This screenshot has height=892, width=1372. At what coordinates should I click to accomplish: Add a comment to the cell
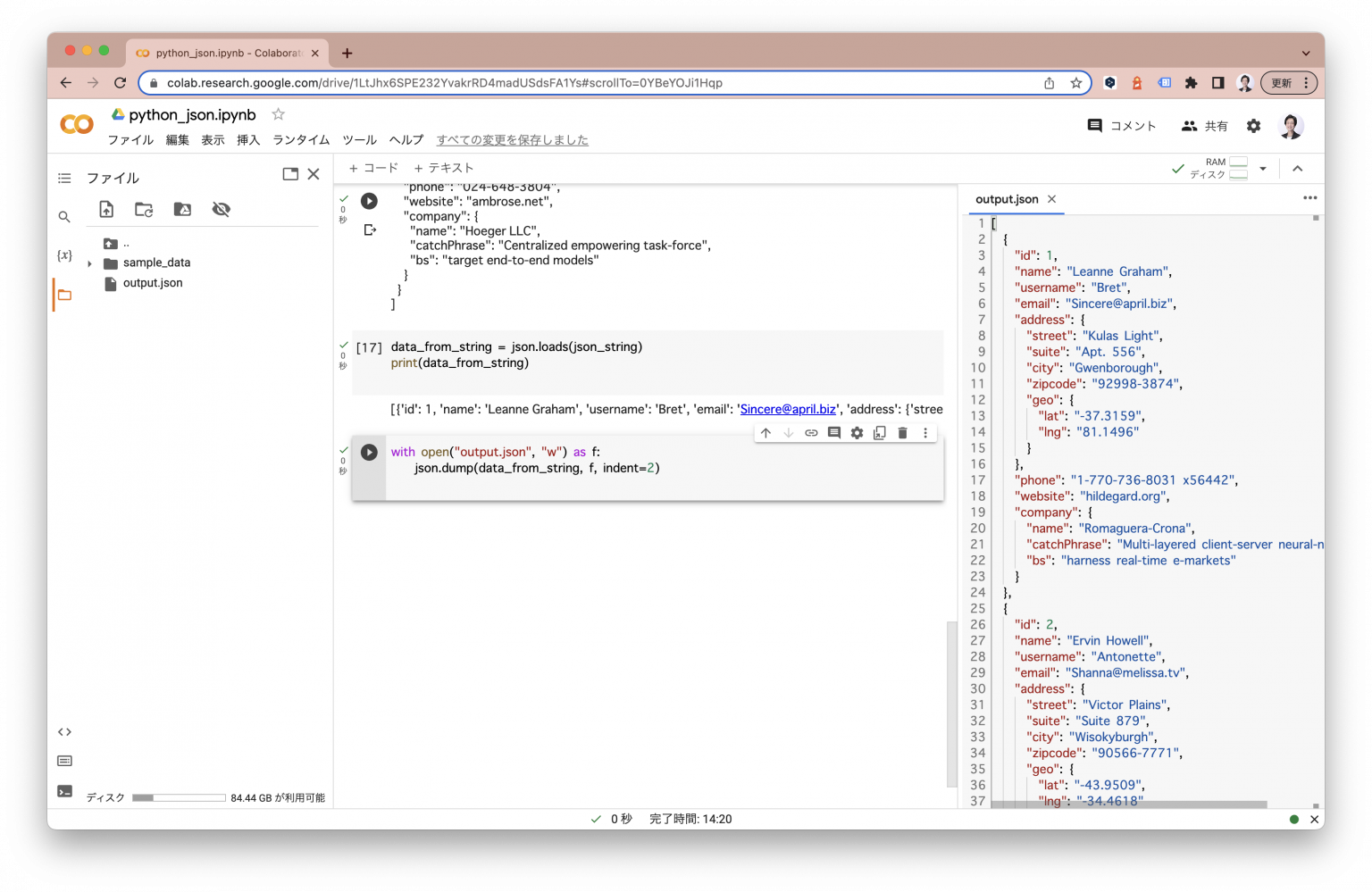point(833,432)
